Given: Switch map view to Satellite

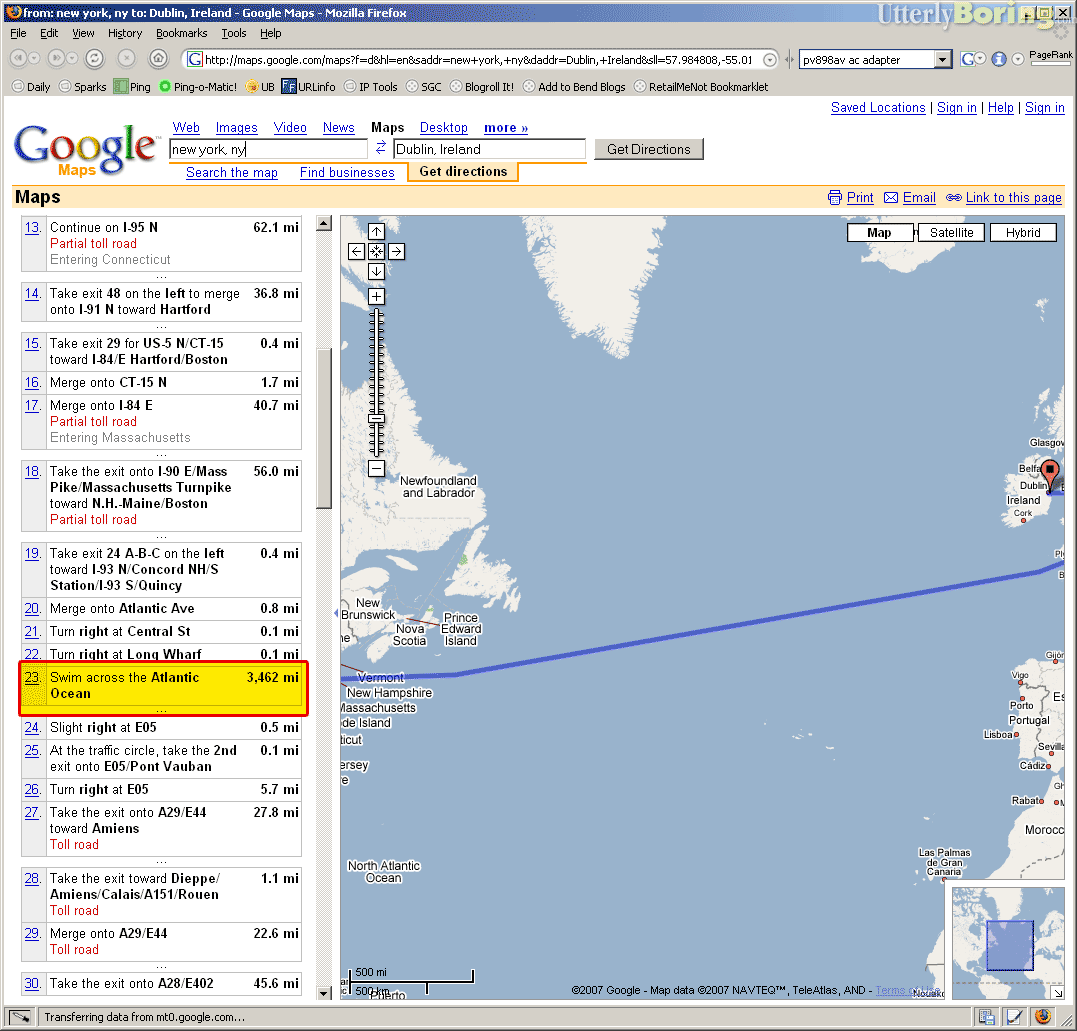Looking at the screenshot, I should pos(951,232).
